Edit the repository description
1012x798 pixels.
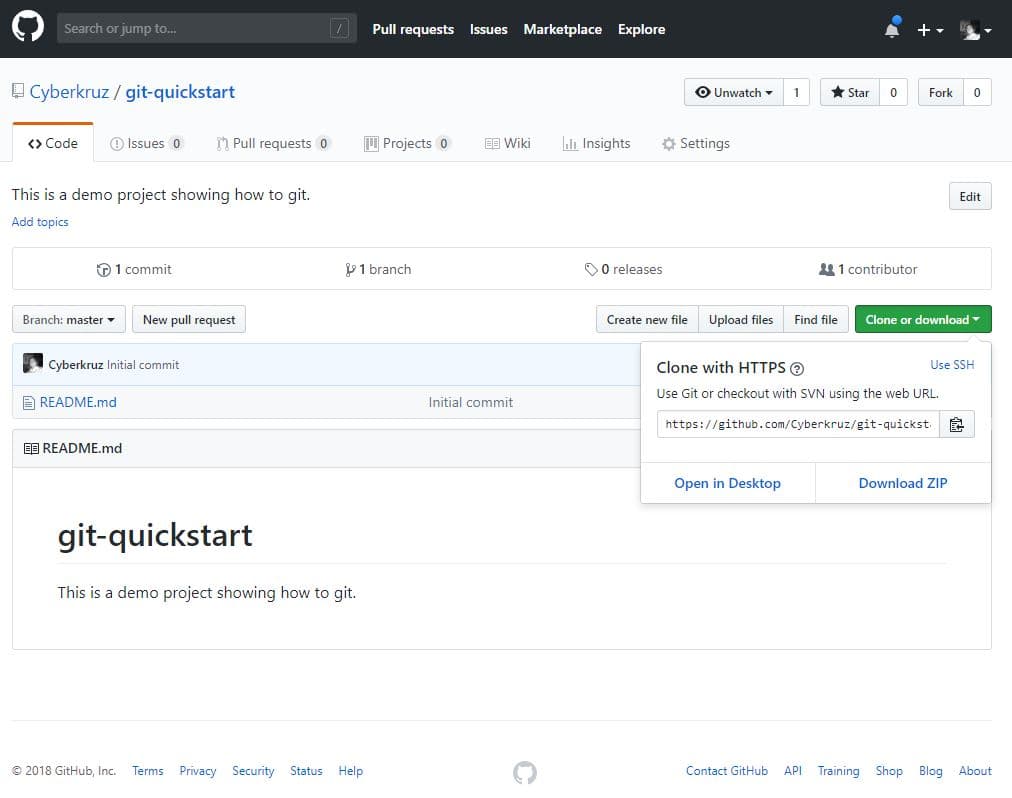tap(969, 196)
